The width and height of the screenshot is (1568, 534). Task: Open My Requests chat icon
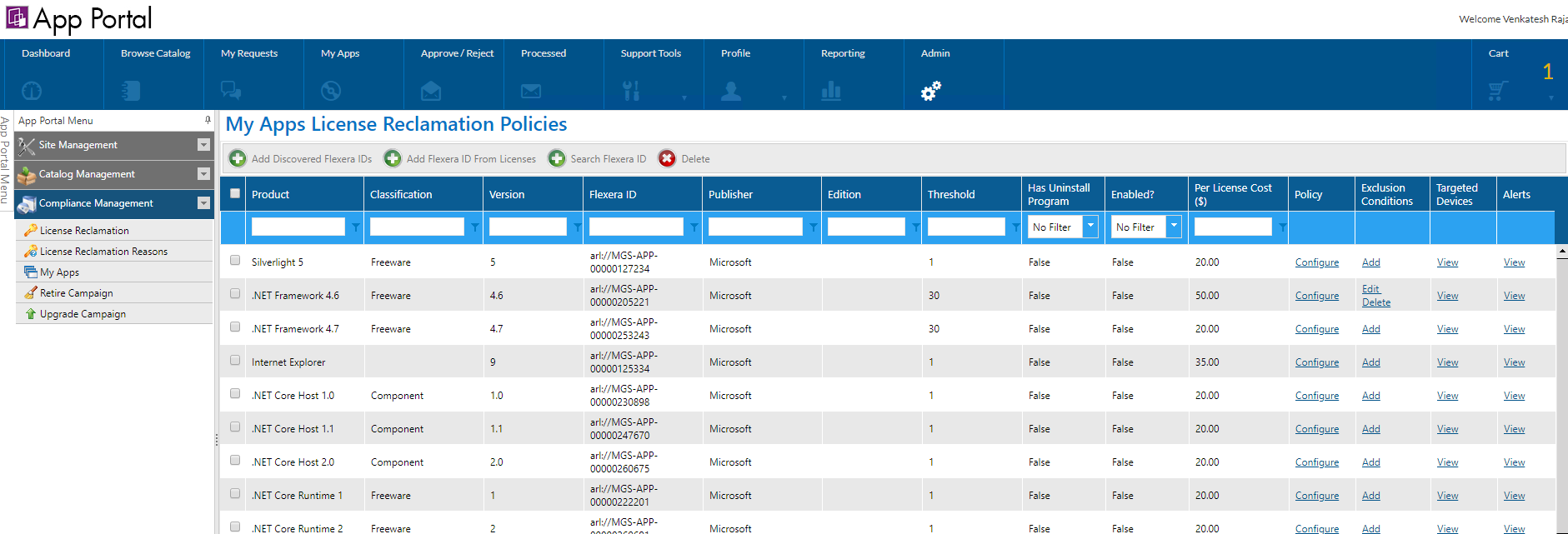coord(231,91)
